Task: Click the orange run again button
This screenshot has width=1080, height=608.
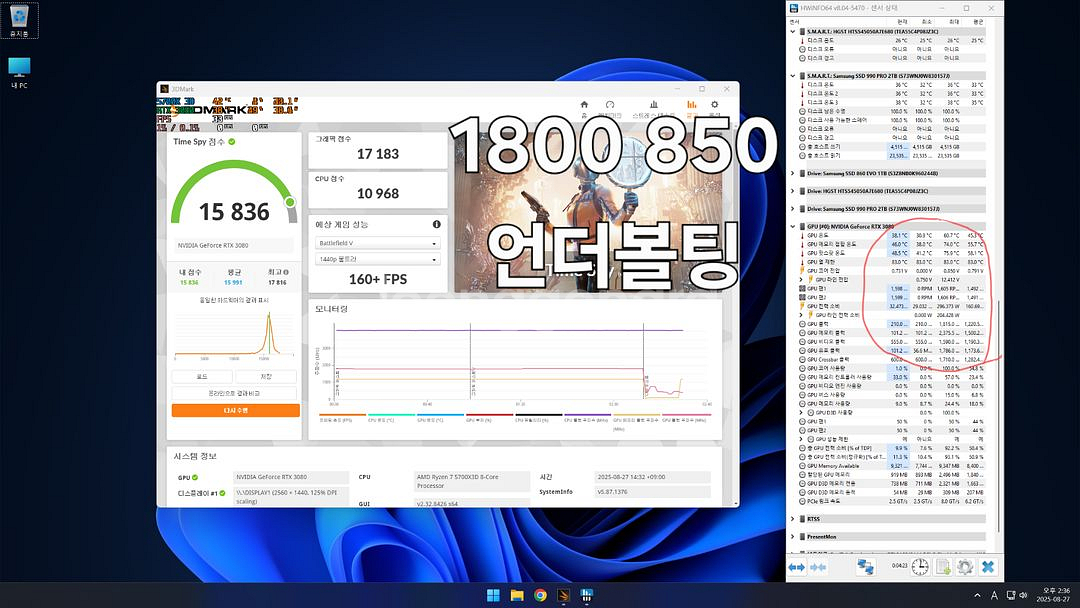Action: click(x=235, y=410)
